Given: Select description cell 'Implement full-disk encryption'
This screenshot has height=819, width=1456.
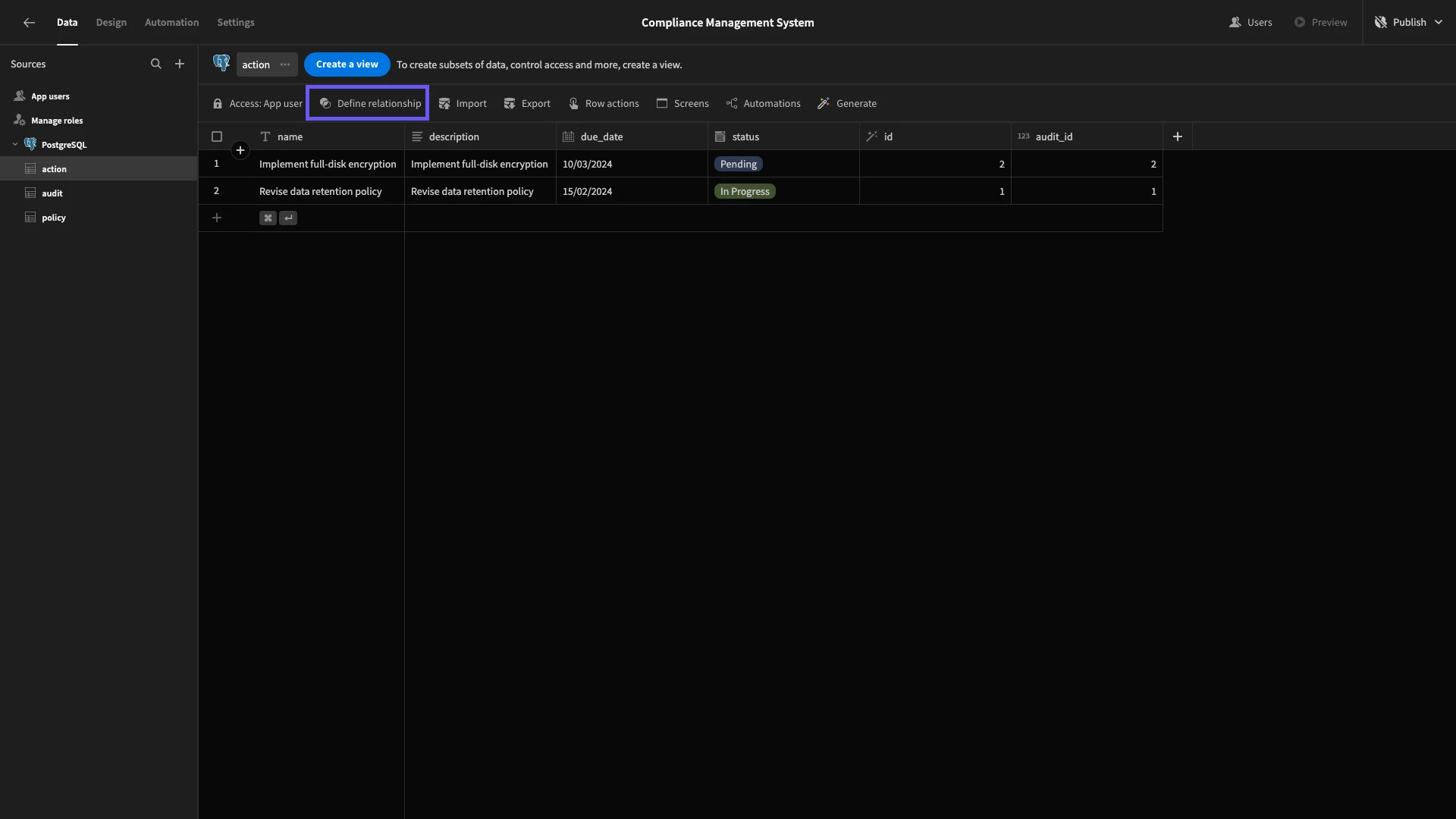Looking at the screenshot, I should click(480, 164).
